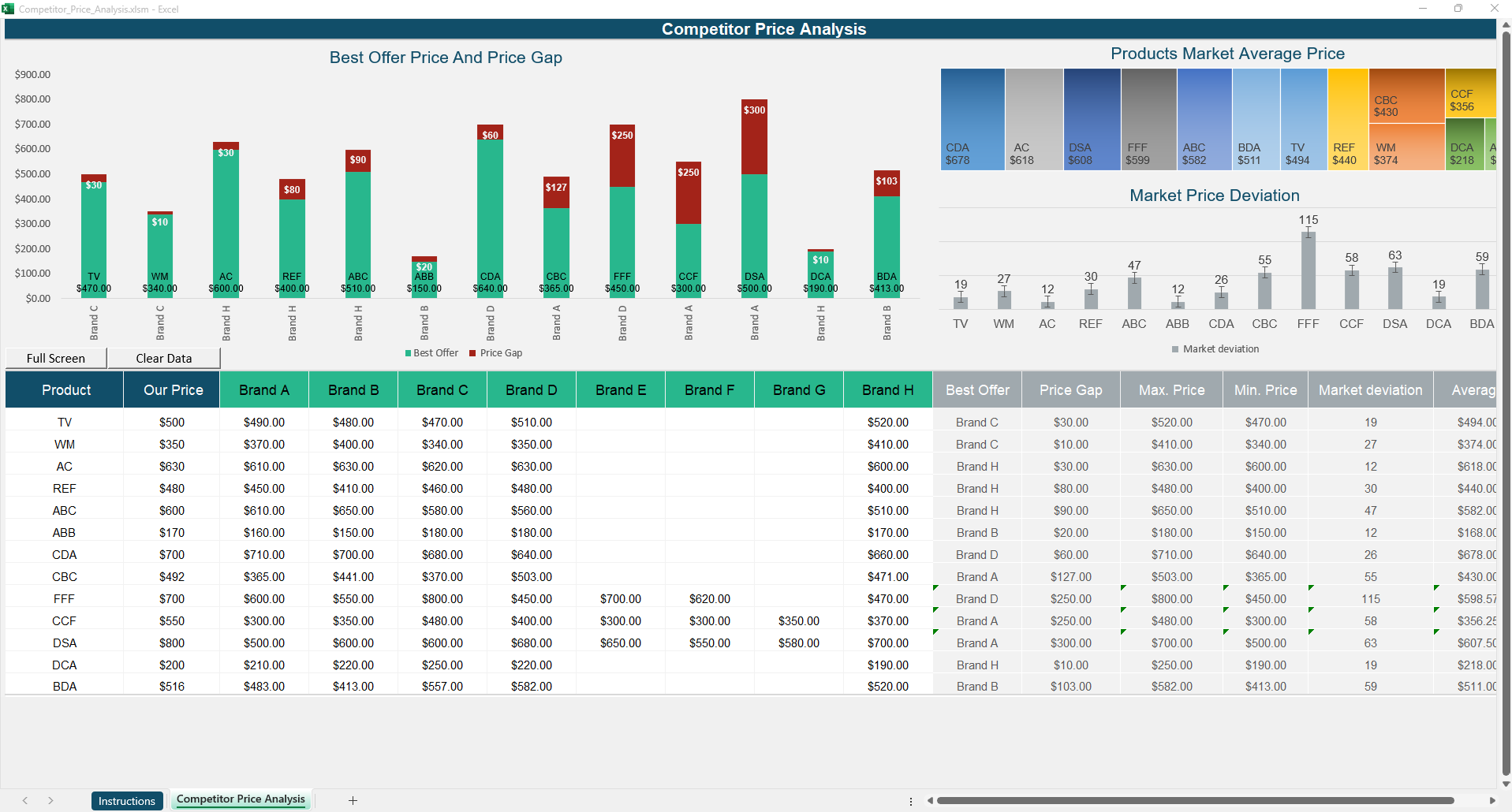Screen dimensions: 1512x812
Task: Click the Excel application icon in title bar
Action: (9, 9)
